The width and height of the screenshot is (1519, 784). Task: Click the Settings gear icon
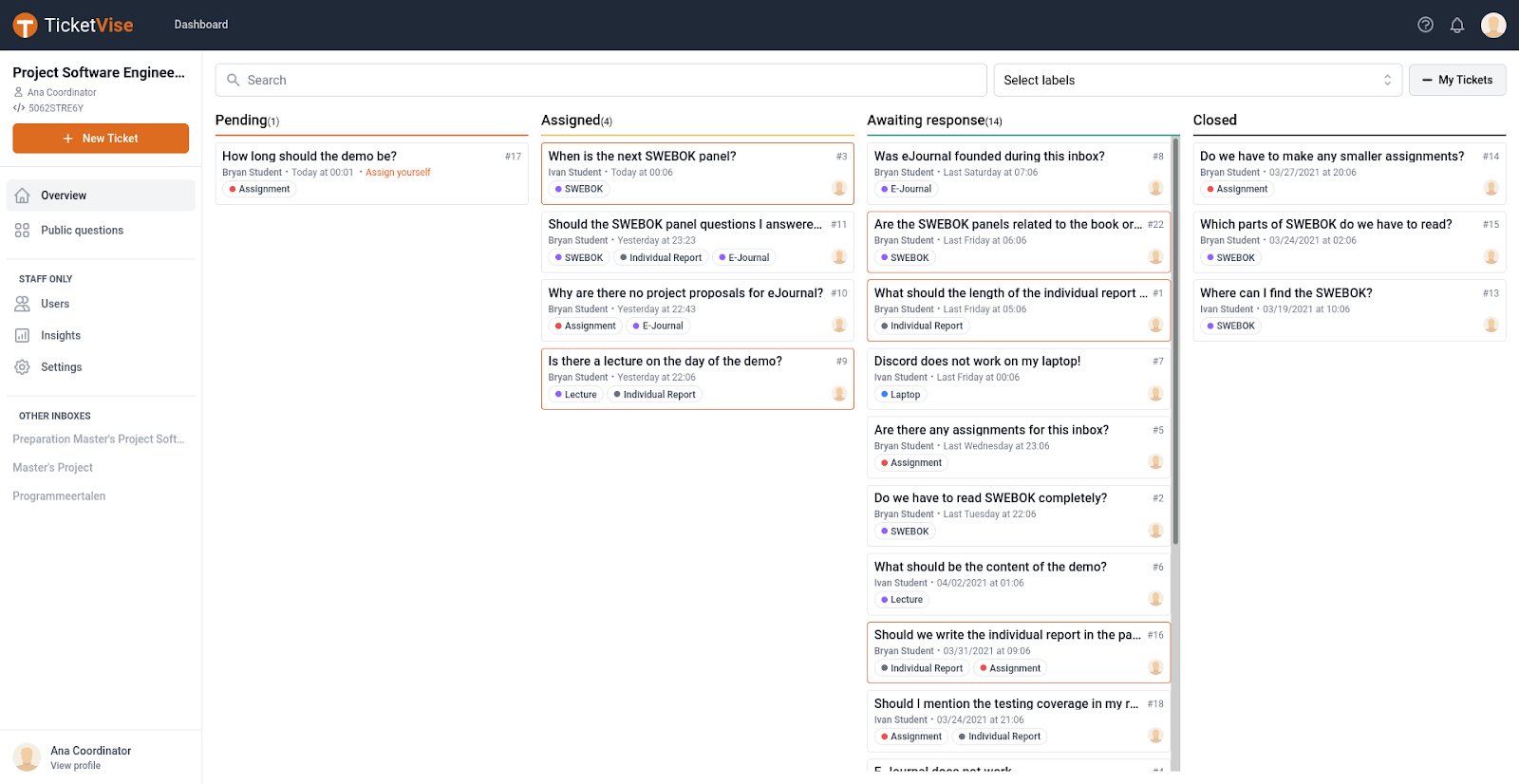[x=23, y=367]
